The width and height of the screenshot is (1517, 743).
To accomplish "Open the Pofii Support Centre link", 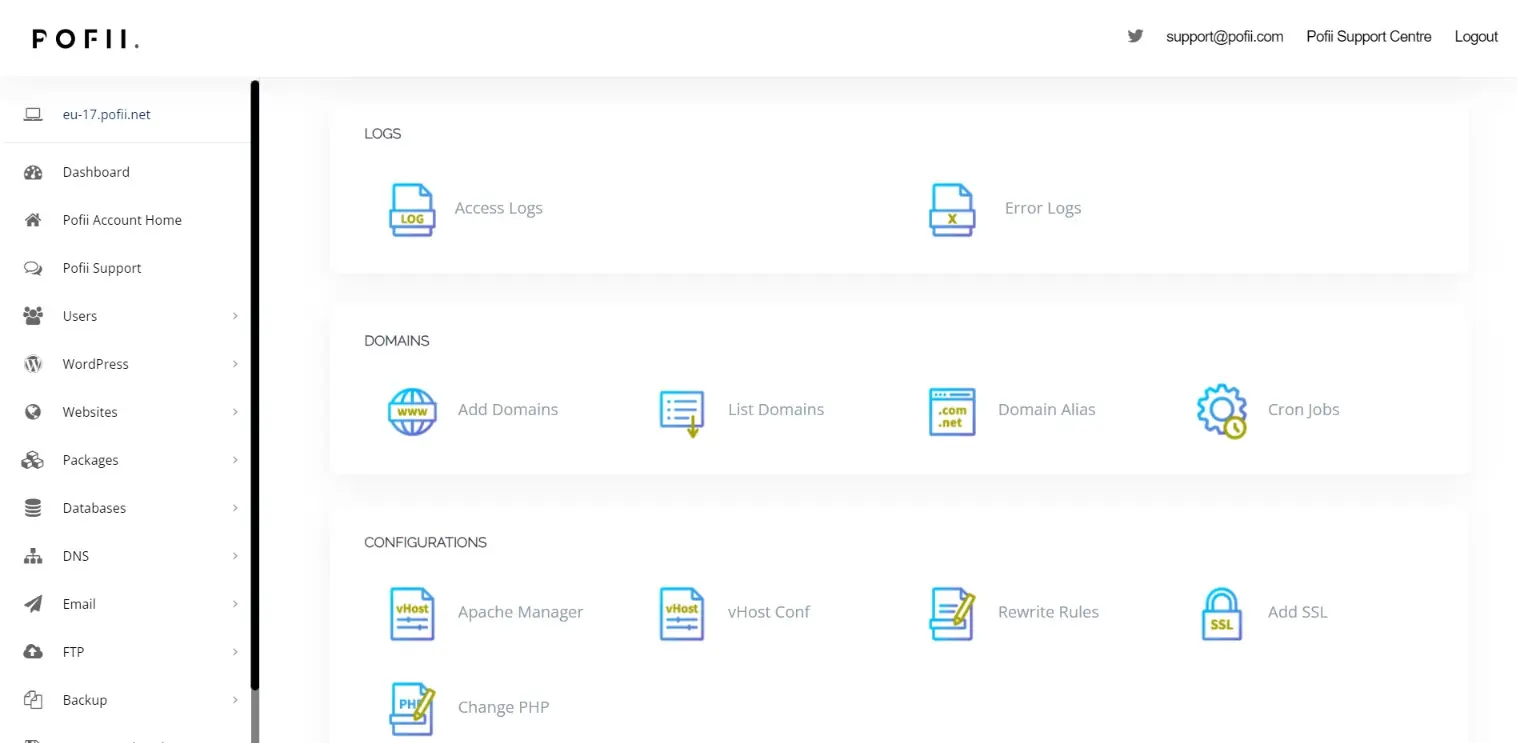I will pyautogui.click(x=1369, y=36).
